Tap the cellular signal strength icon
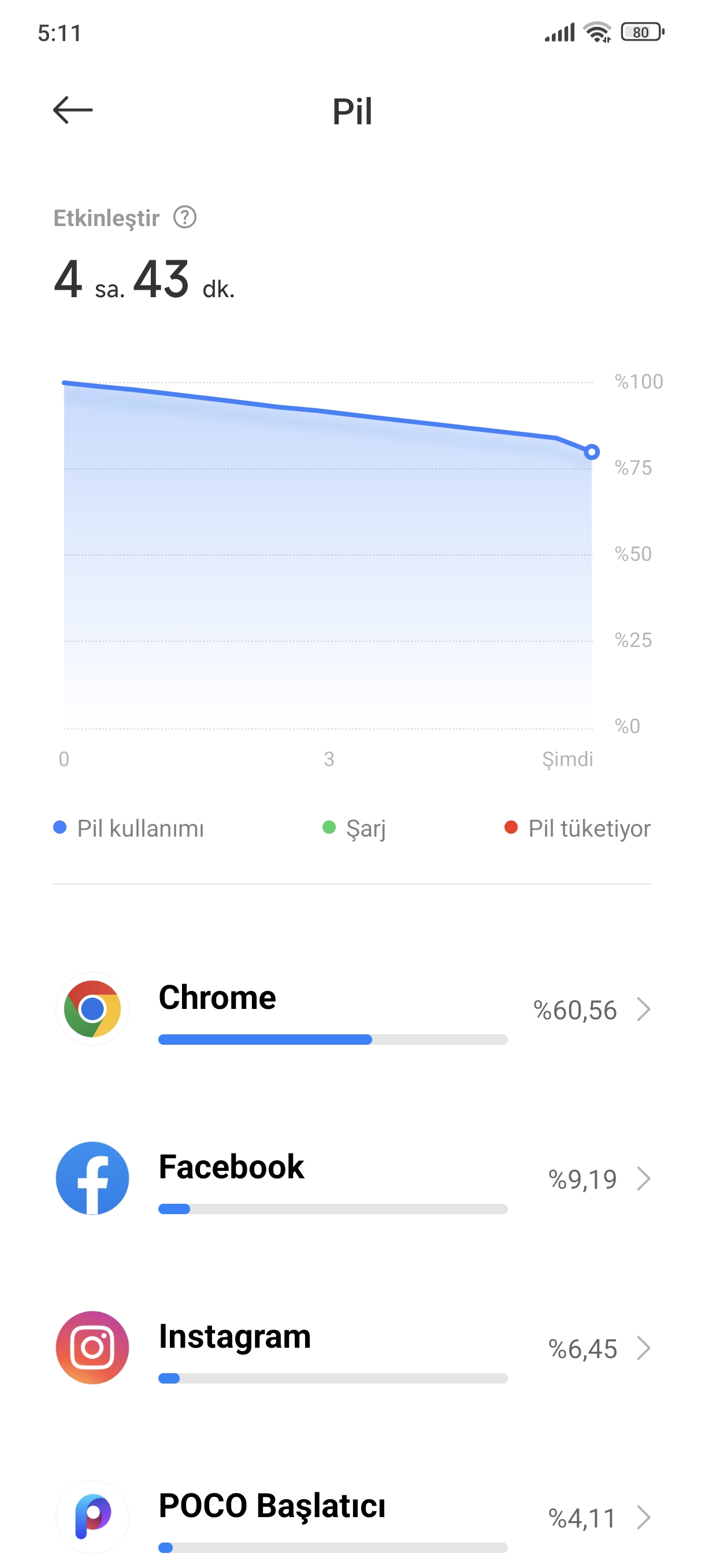705x1568 pixels. (x=559, y=32)
